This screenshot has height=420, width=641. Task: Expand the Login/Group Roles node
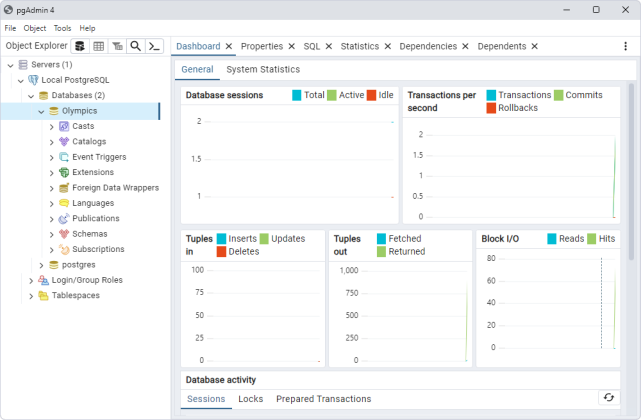[x=31, y=280]
